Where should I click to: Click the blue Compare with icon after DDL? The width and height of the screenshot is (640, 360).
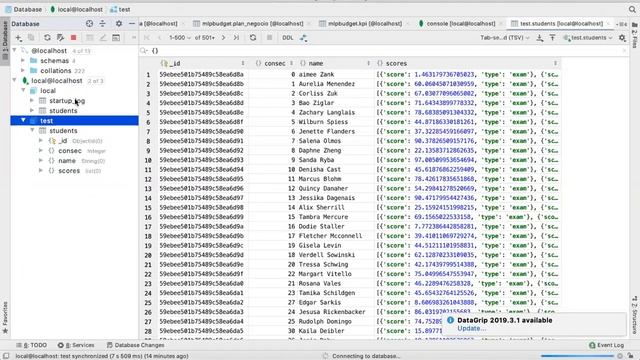coord(303,38)
